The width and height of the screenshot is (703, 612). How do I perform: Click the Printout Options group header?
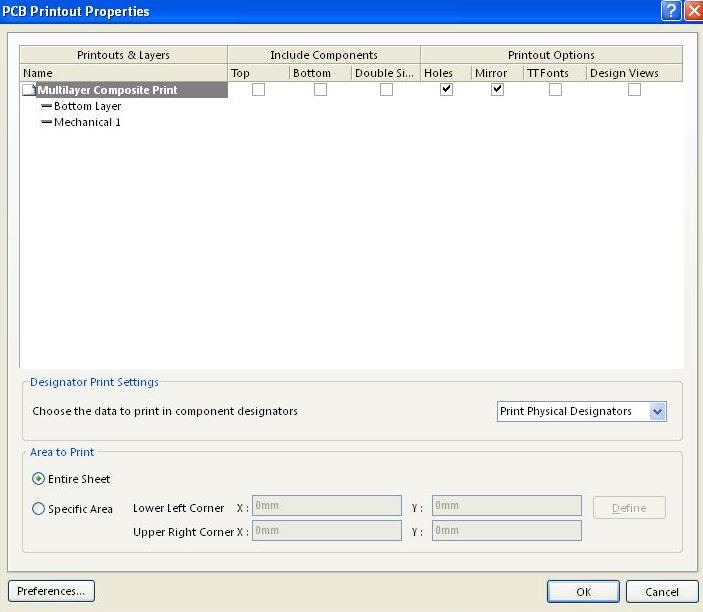(551, 55)
